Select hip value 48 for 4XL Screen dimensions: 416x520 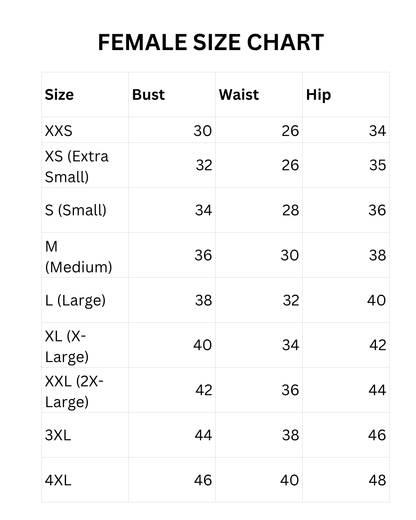pyautogui.click(x=377, y=480)
